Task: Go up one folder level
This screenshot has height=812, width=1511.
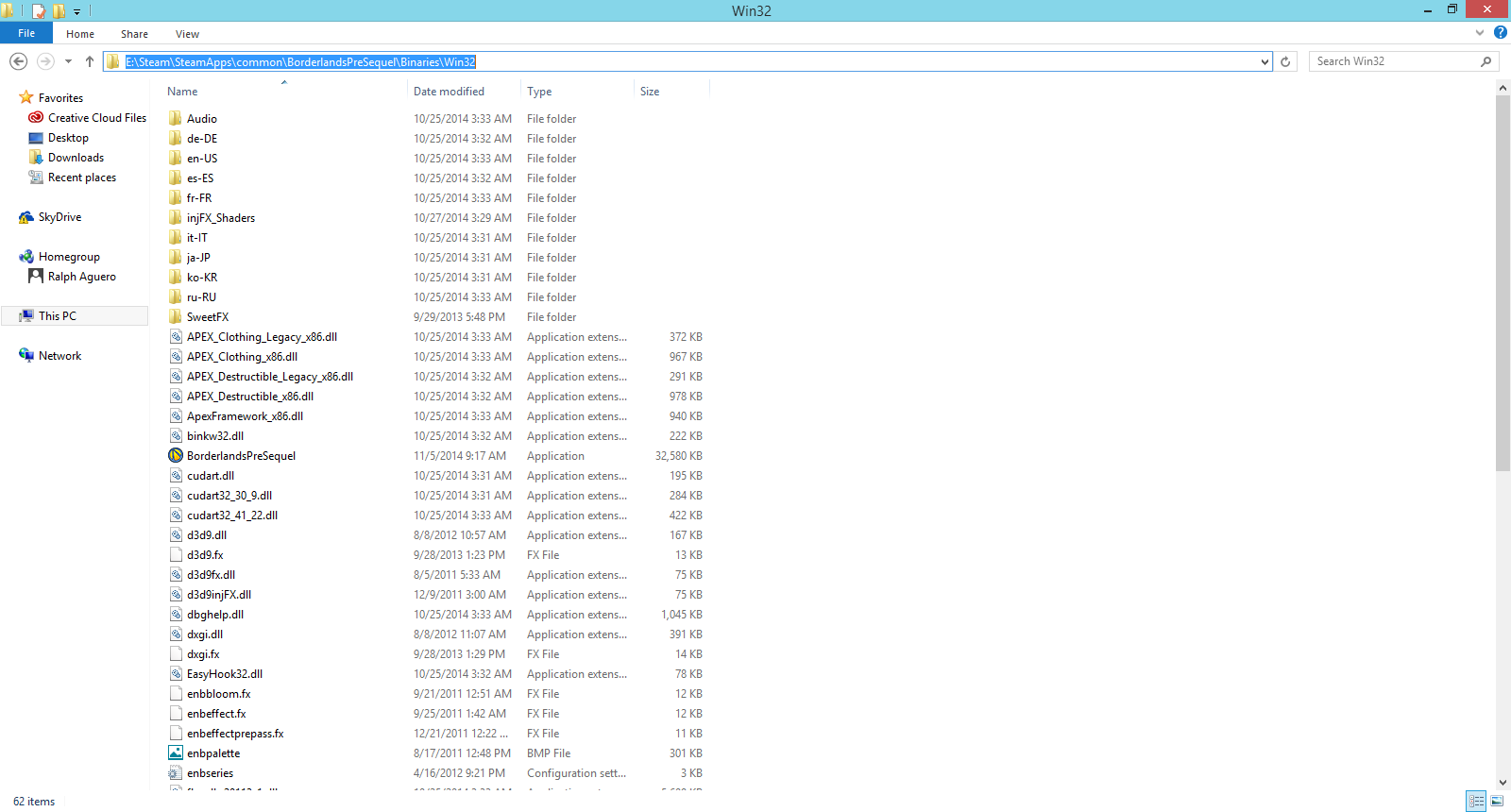Action: pyautogui.click(x=90, y=61)
